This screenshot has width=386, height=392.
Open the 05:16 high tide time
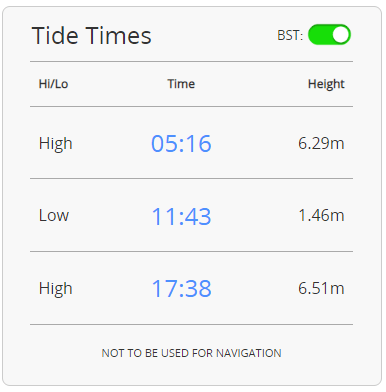(181, 144)
